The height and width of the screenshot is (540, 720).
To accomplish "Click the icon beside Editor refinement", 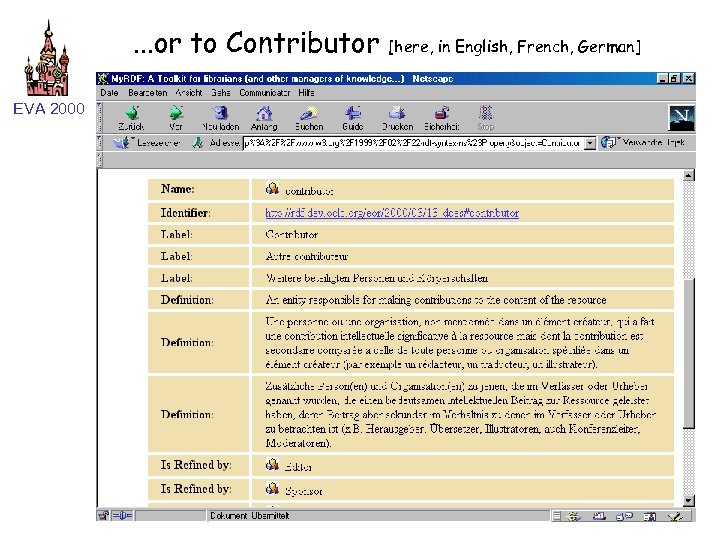I will [272, 464].
